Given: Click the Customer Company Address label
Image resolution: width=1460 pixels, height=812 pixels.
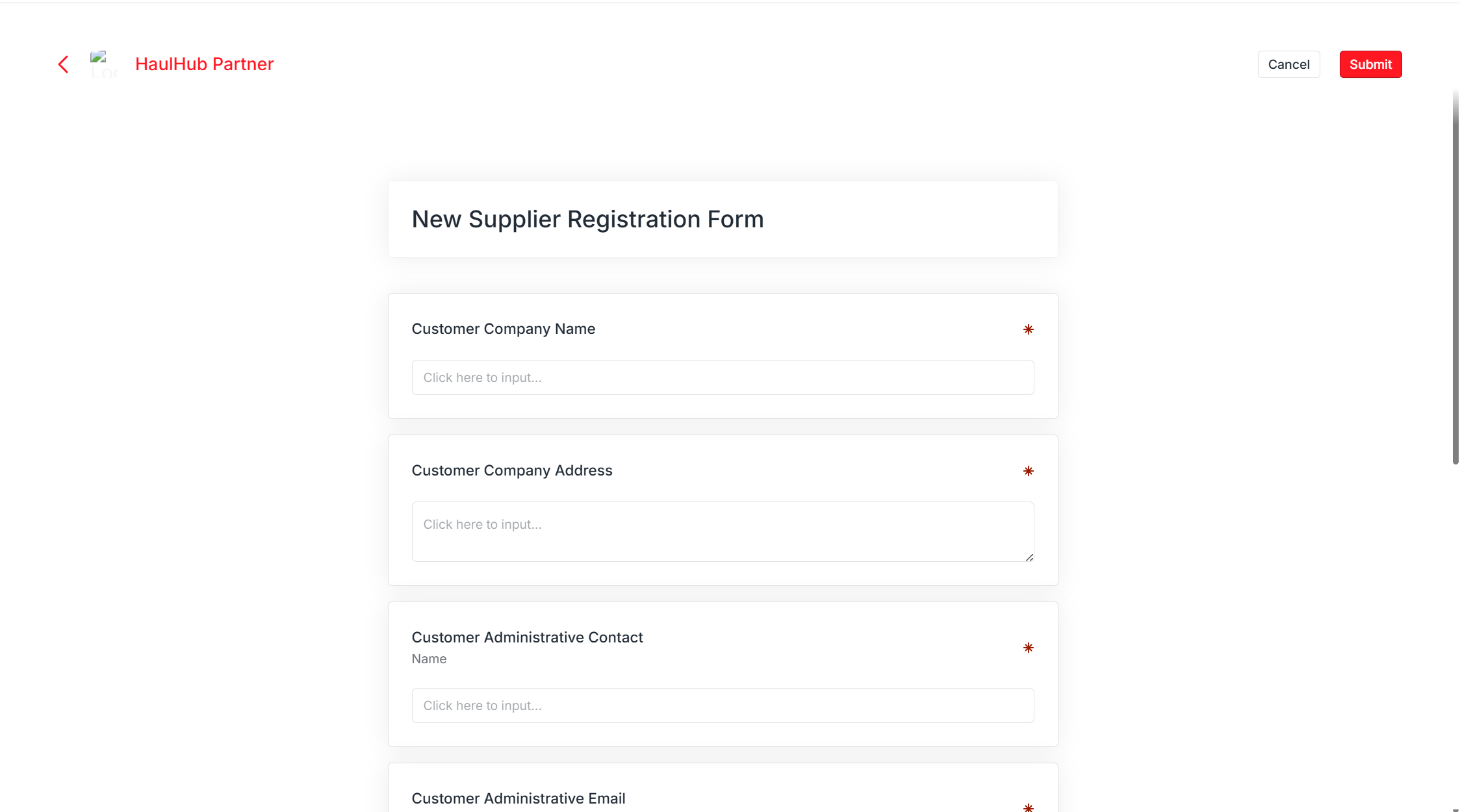Looking at the screenshot, I should point(512,470).
